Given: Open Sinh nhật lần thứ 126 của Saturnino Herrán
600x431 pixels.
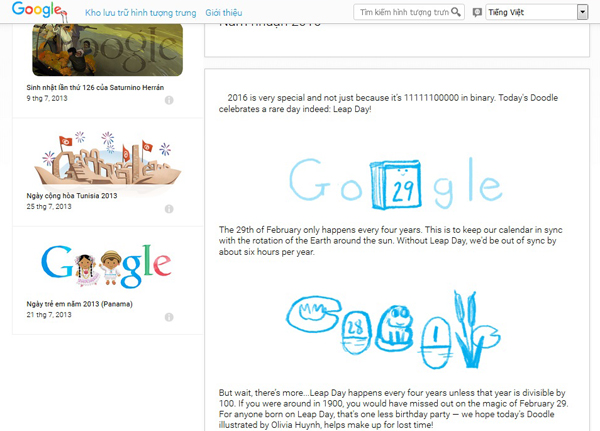Looking at the screenshot, I should pos(95,87).
